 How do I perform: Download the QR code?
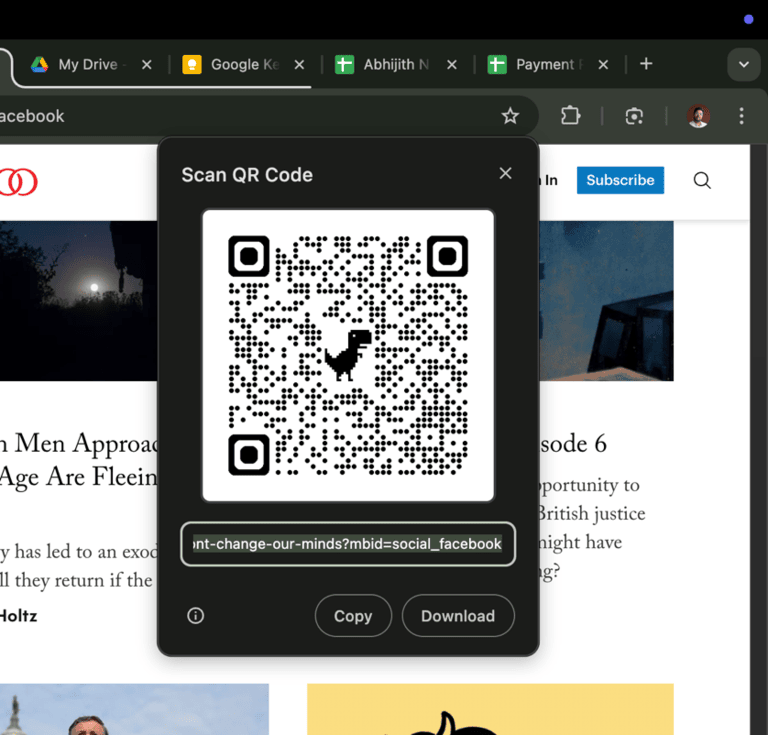coord(458,616)
